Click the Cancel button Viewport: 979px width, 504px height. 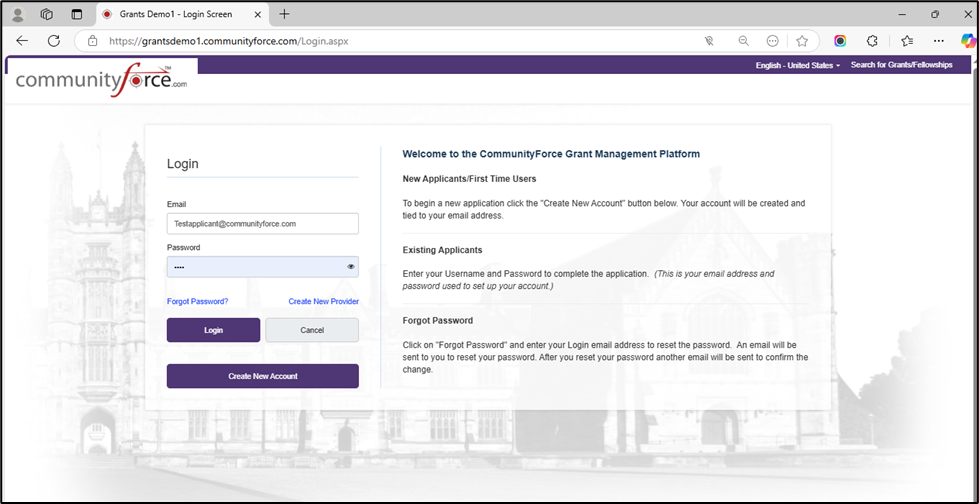[x=312, y=330]
